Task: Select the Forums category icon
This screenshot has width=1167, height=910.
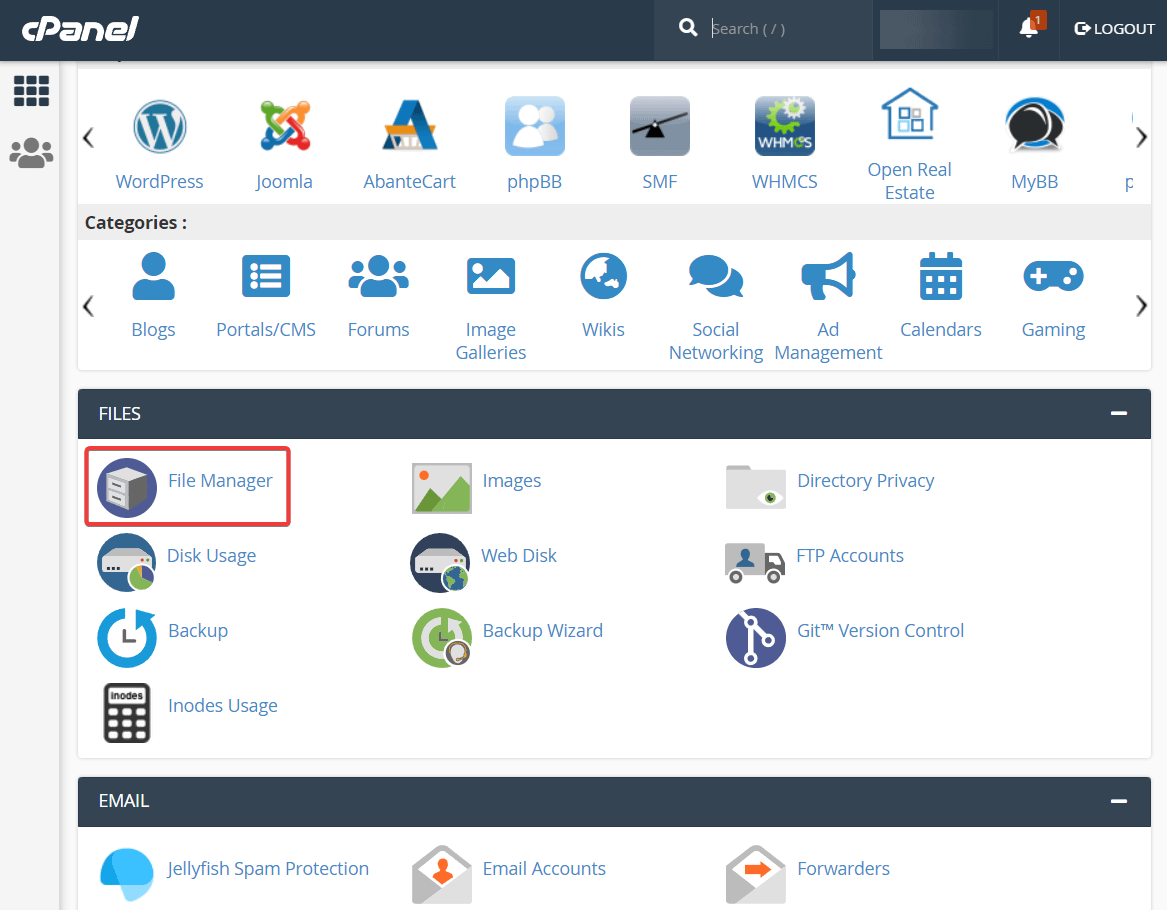Action: [378, 276]
